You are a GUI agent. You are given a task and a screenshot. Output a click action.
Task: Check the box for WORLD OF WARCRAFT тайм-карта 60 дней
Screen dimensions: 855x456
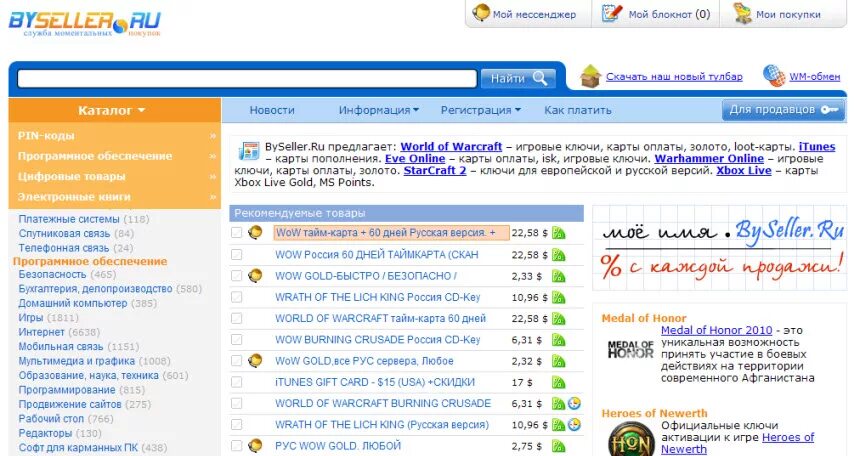[x=236, y=318]
